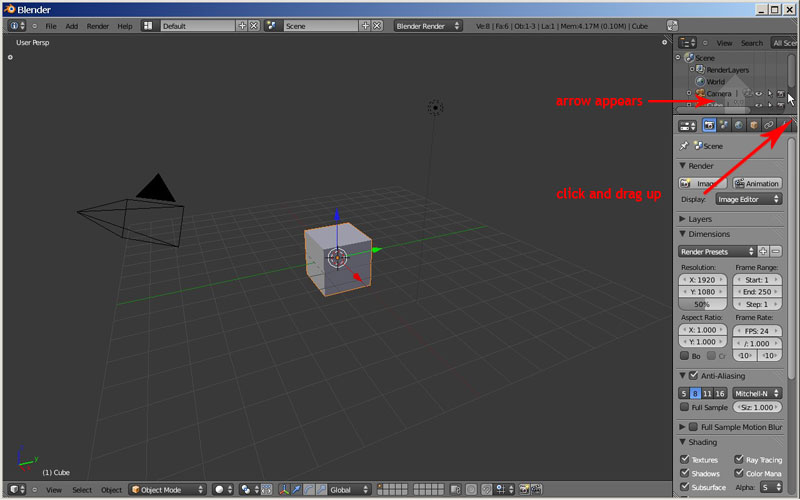Select 16 anti-aliasing samples

(720, 393)
